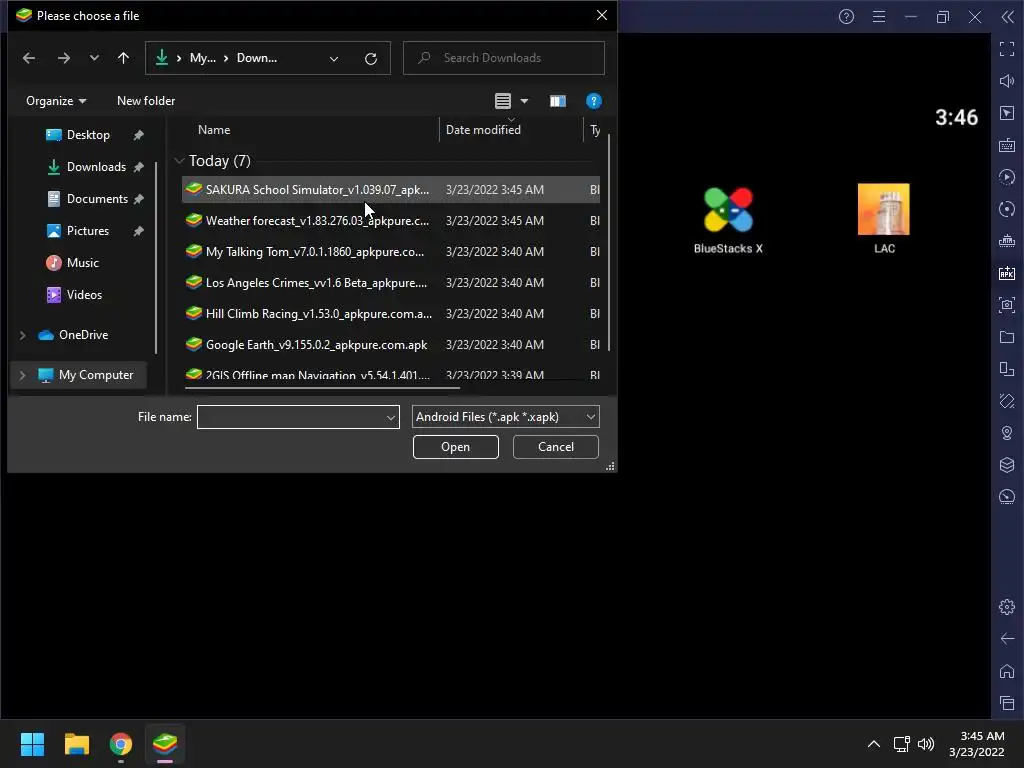The width and height of the screenshot is (1024, 768).
Task: Select Hill Climb Racing apk file
Action: click(391, 313)
